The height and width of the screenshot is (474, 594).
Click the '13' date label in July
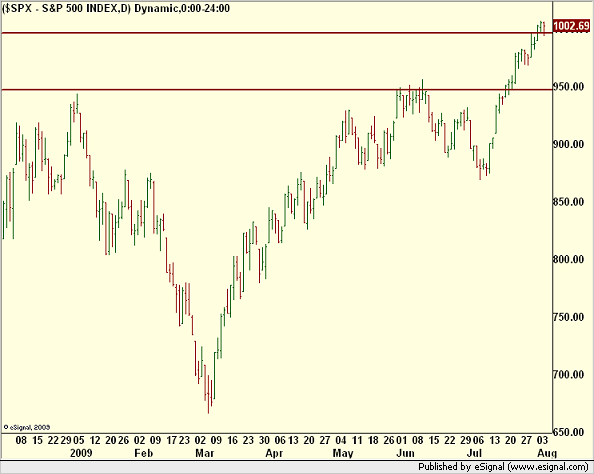tap(494, 440)
